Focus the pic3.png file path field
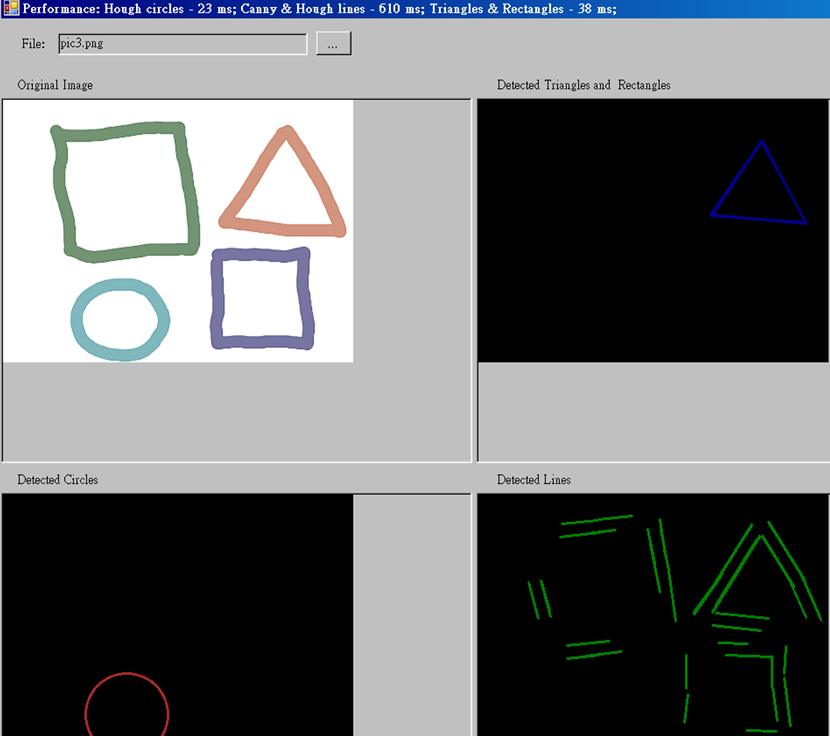830x736 pixels. coord(181,44)
